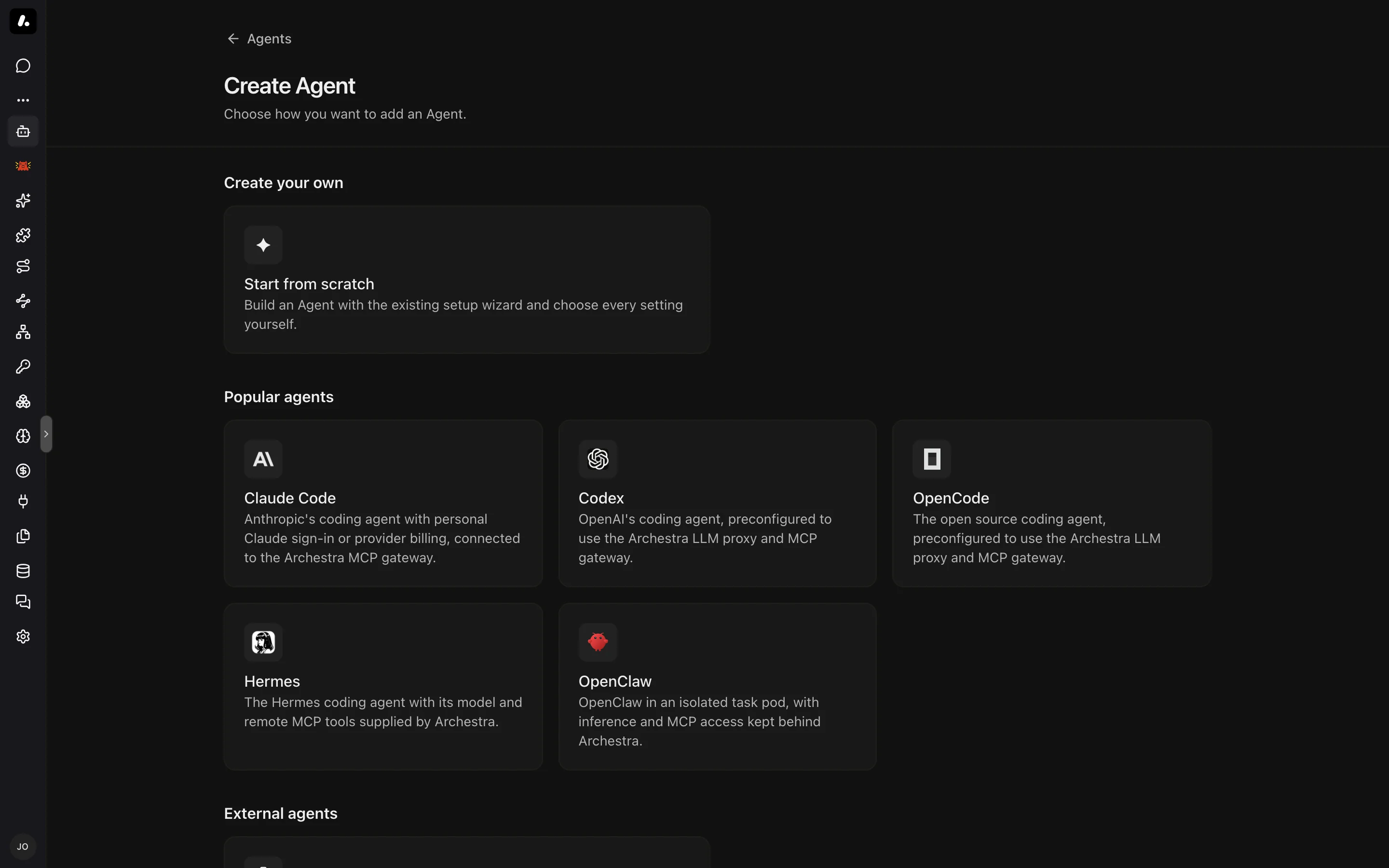Click 'OpenClaw in an isolated task pod' description

click(699, 721)
